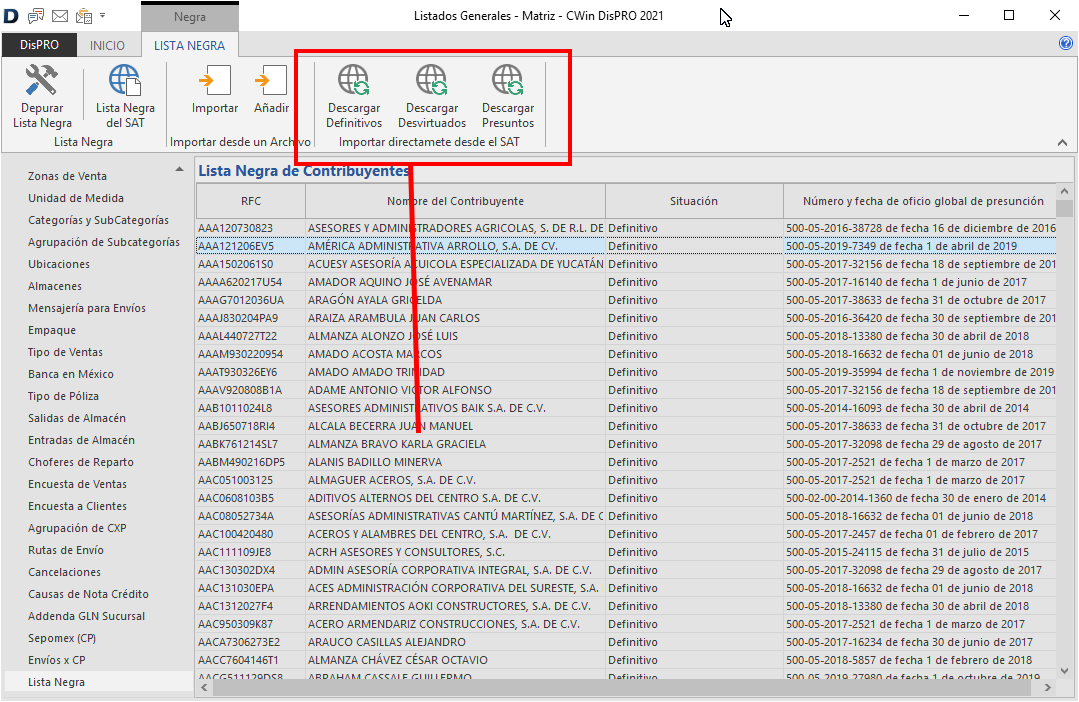
Task: Click the chat bubbles icon in title bar
Action: 36,16
